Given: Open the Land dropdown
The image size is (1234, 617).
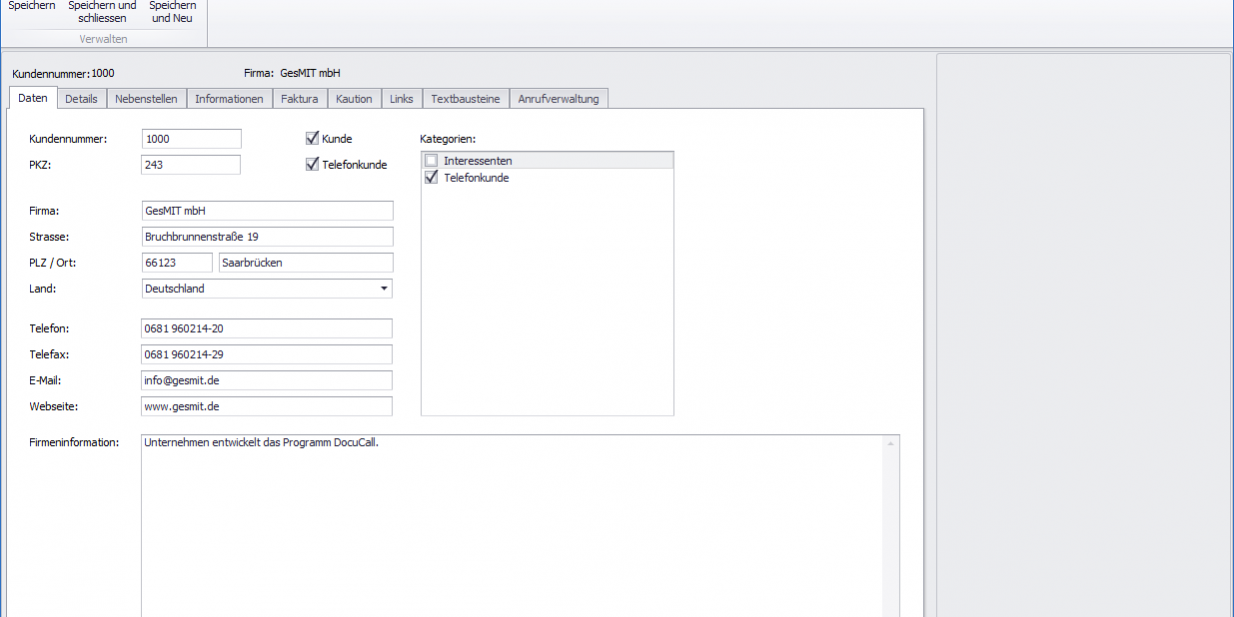Looking at the screenshot, I should 384,289.
